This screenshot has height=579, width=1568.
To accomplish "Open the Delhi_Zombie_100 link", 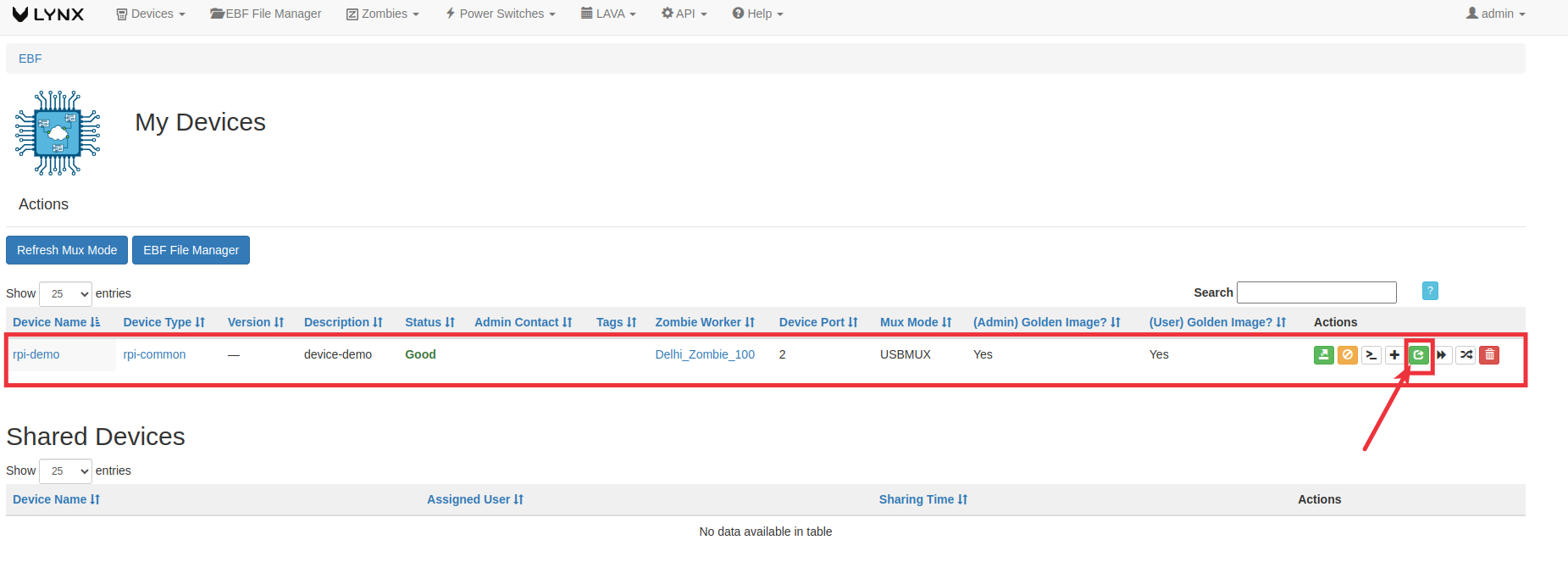I will (705, 354).
